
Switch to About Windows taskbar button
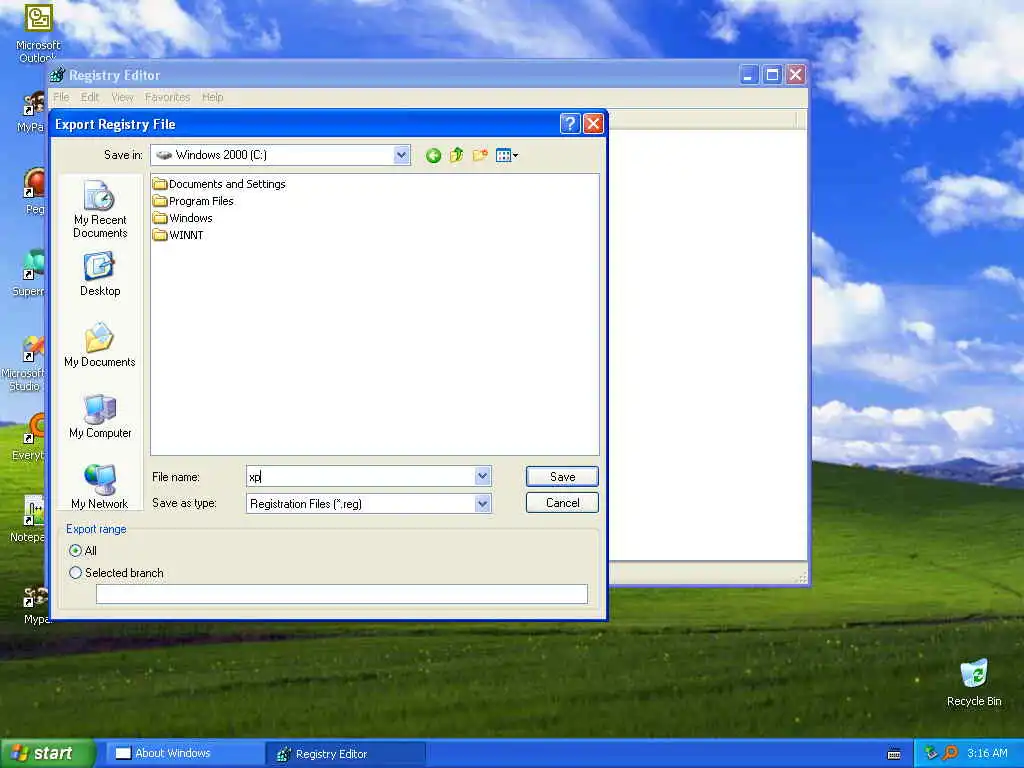183,754
